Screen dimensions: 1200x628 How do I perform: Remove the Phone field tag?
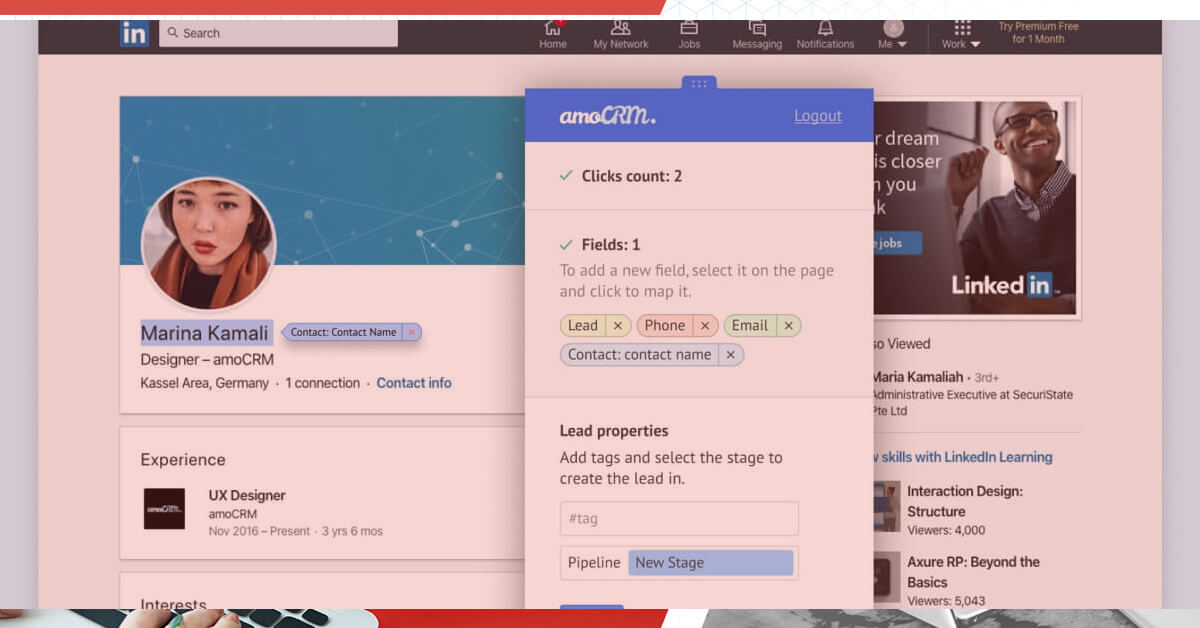pos(705,325)
